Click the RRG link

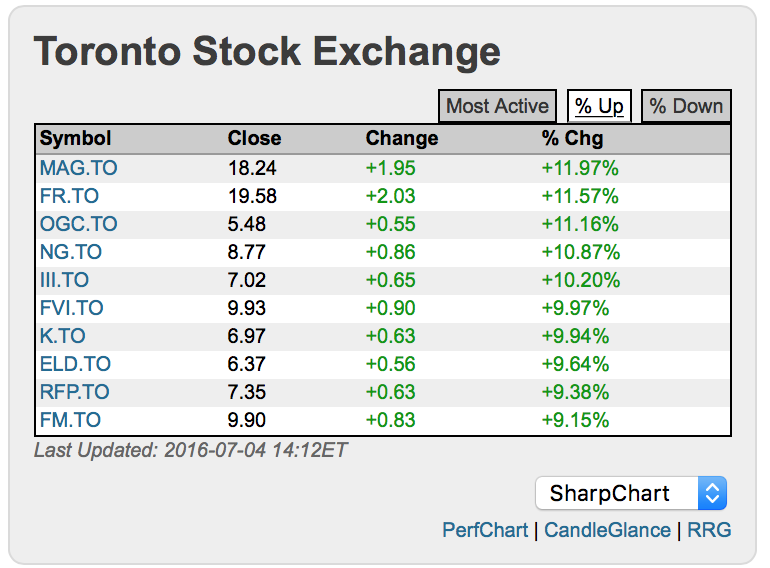coord(709,530)
